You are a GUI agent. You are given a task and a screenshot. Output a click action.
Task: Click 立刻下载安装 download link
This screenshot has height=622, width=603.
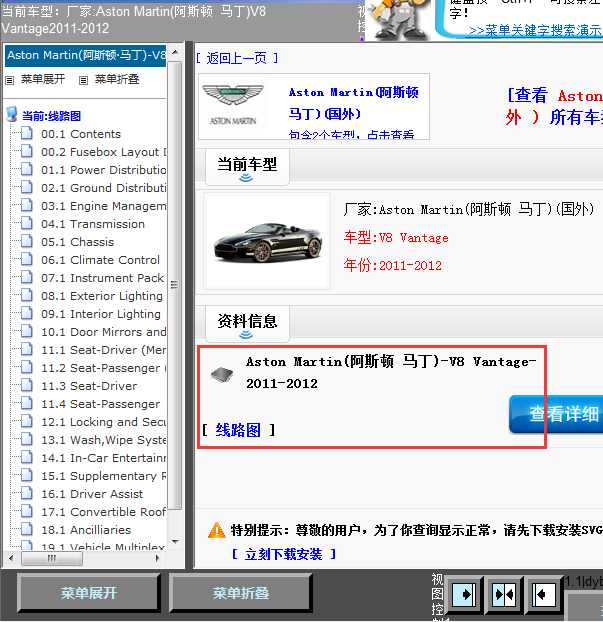284,554
